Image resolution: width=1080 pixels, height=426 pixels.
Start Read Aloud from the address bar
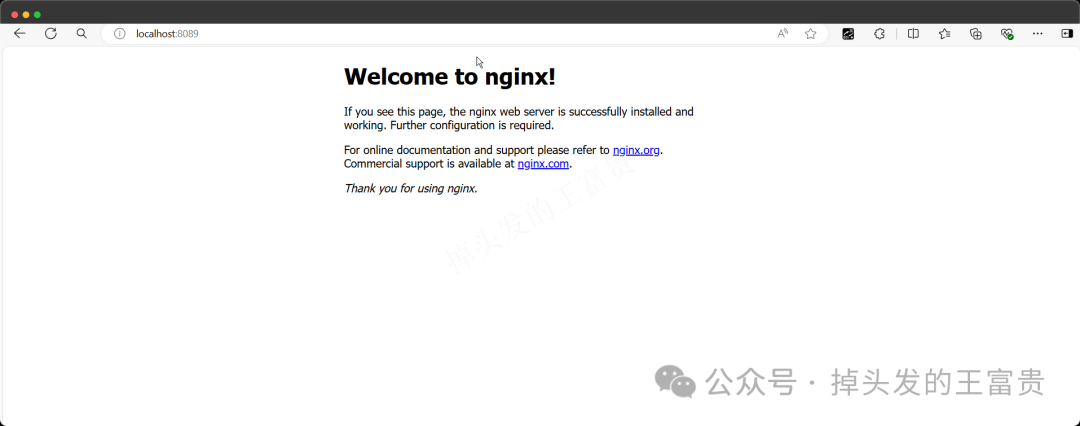pyautogui.click(x=782, y=33)
